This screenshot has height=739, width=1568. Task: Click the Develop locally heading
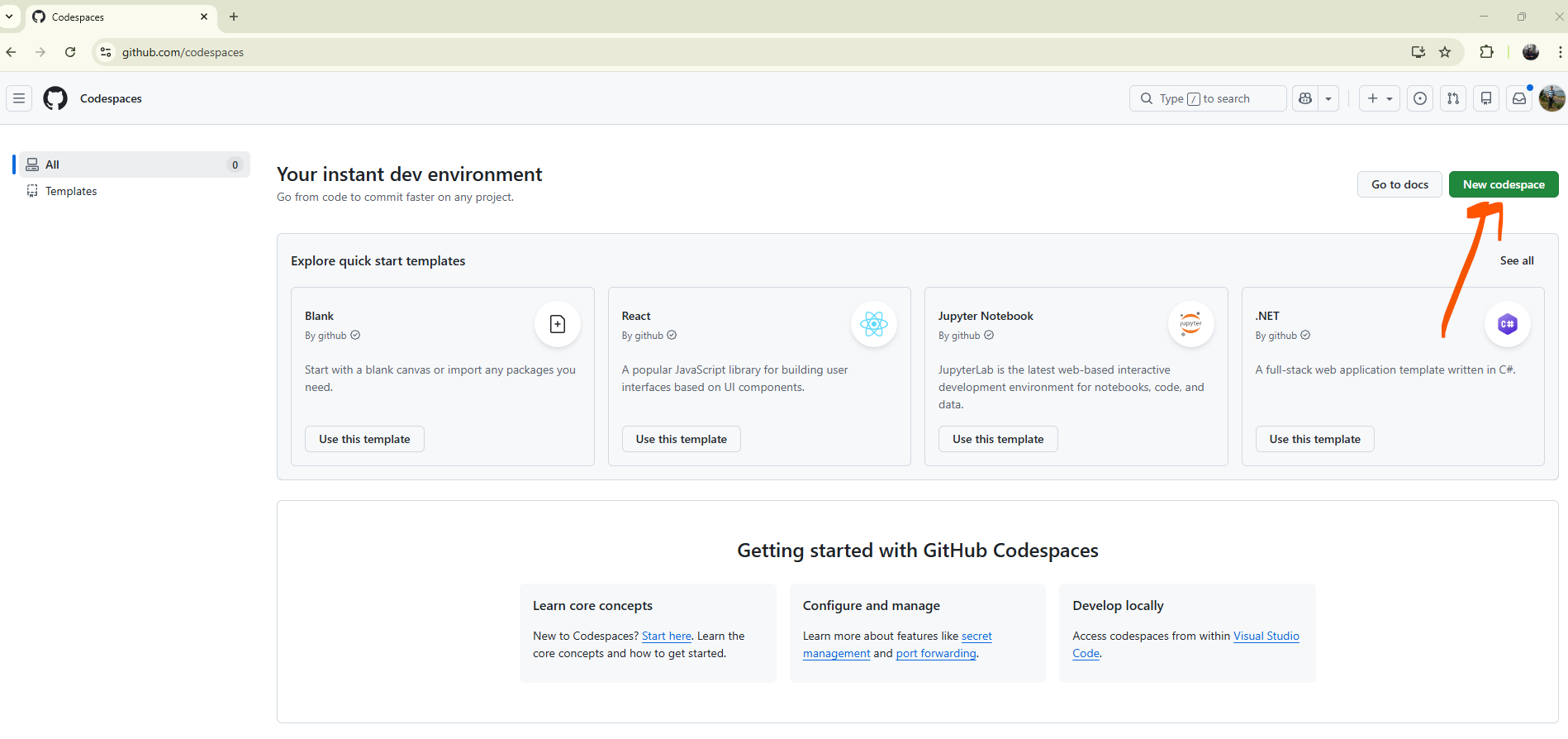[x=1118, y=605]
